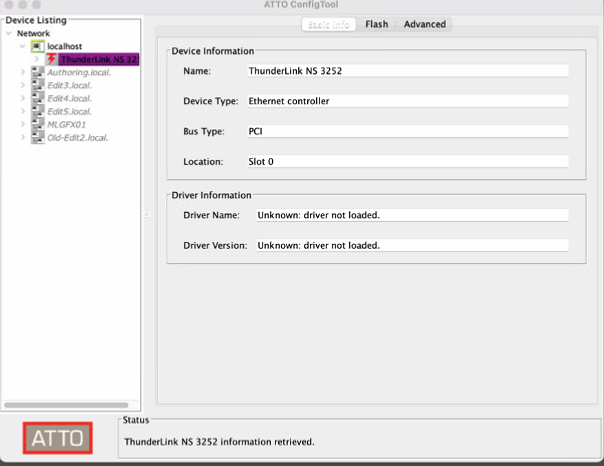The height and width of the screenshot is (466, 604).
Task: Click the Device Information group title
Action: point(213,51)
